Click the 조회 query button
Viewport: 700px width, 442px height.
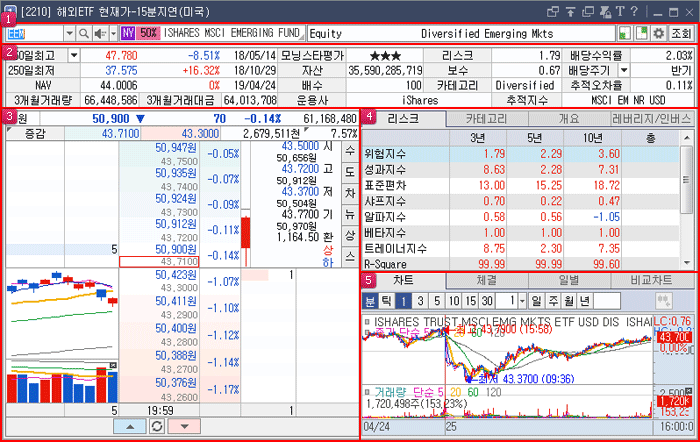pos(681,33)
